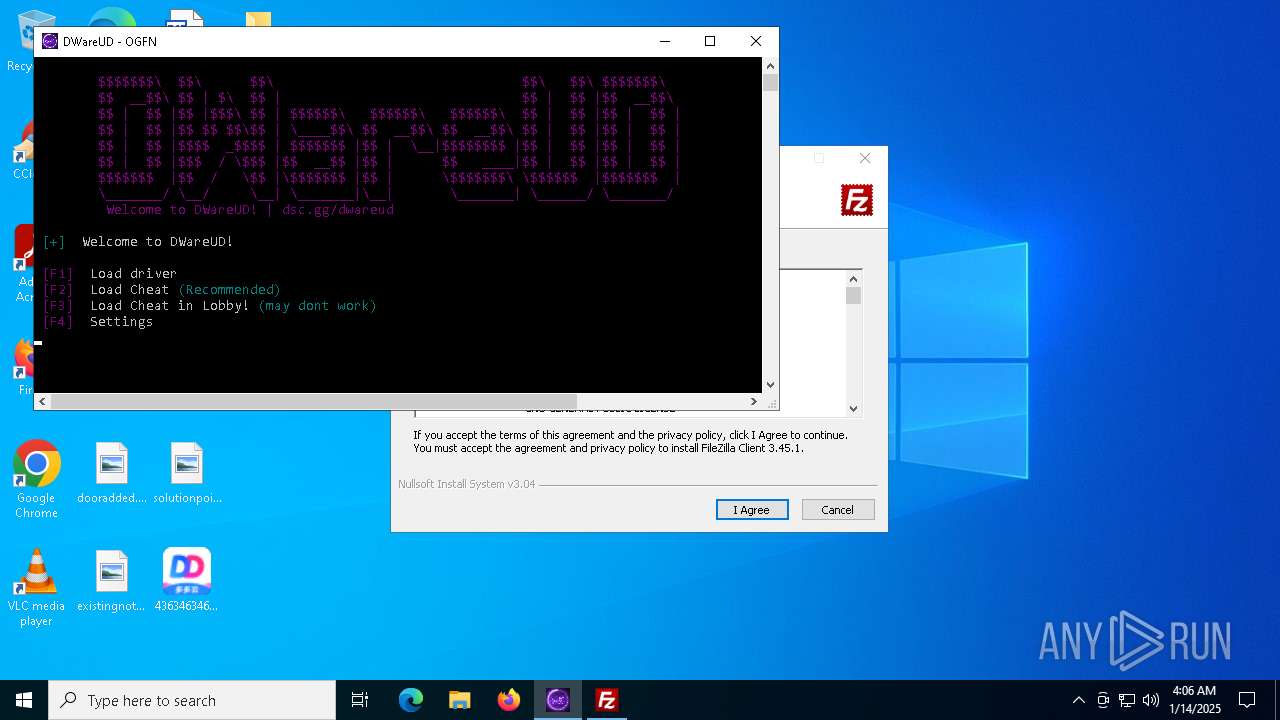Click the I Agree button
Screen dimensions: 1280x720
[752, 510]
